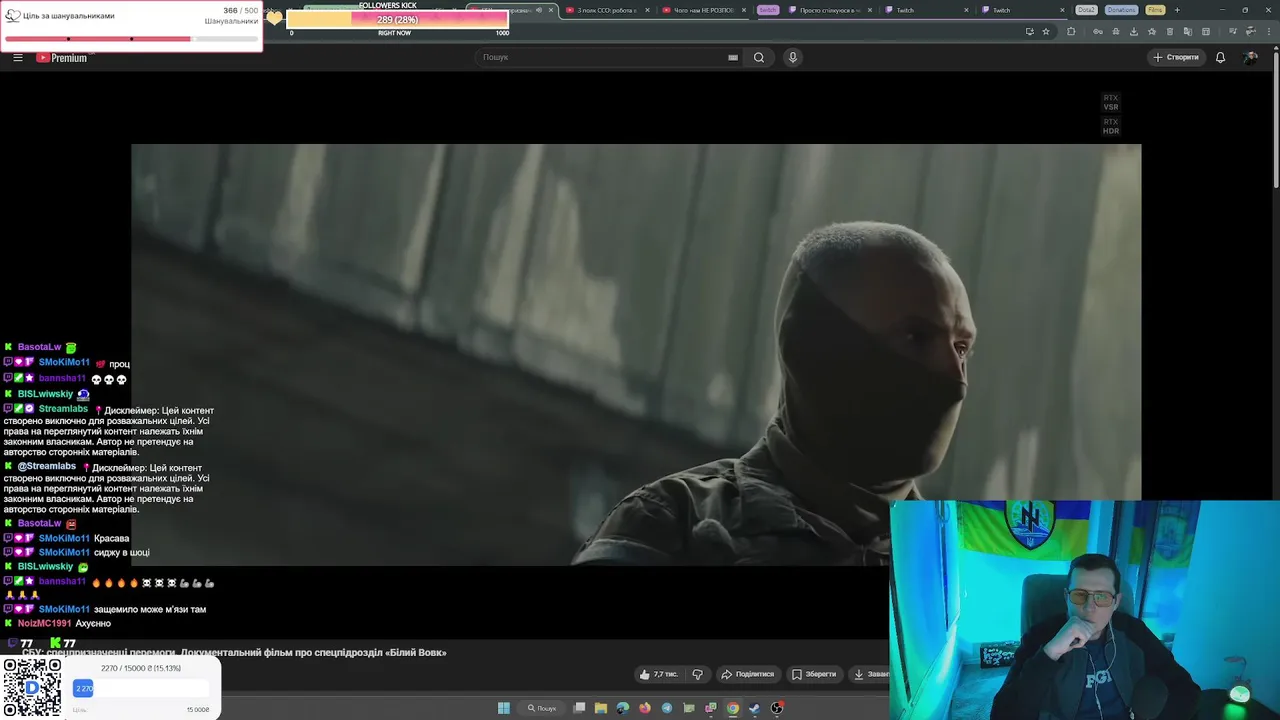Click the install app icon in address bar
This screenshot has height=720, width=1280.
point(1029,31)
